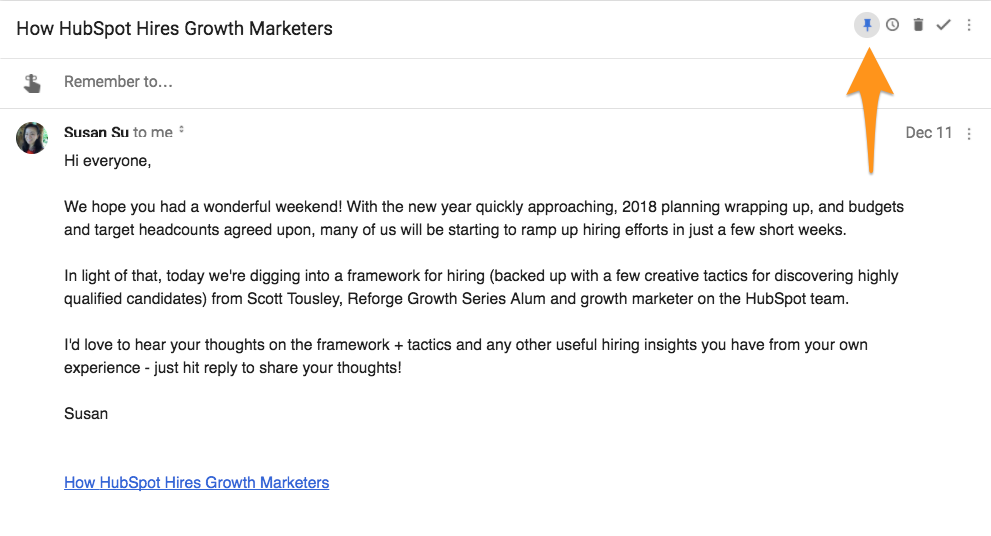Expand recipient details arrow beside 'to me'

pyautogui.click(x=182, y=131)
